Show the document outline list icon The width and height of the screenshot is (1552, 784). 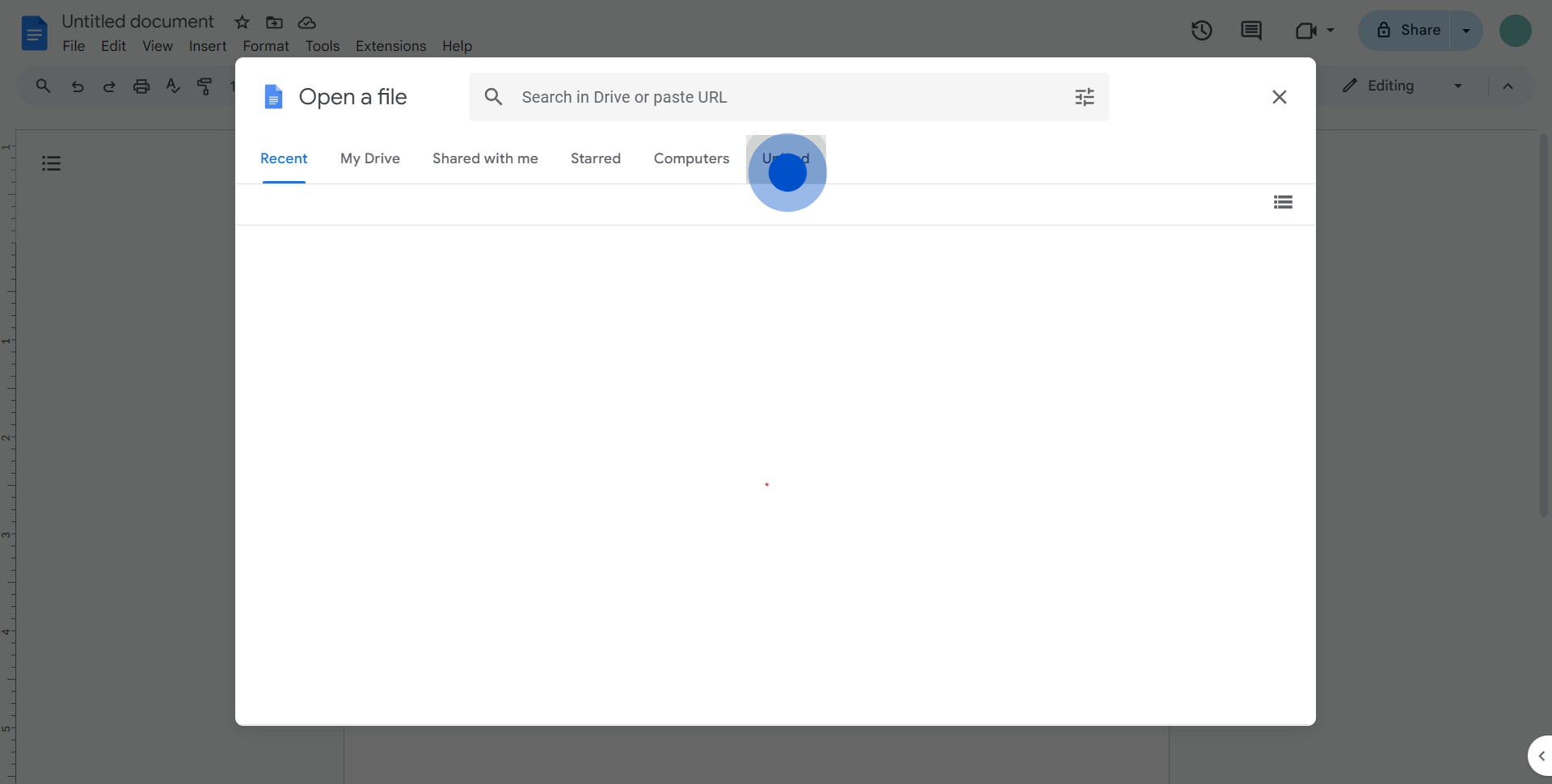coord(51,163)
